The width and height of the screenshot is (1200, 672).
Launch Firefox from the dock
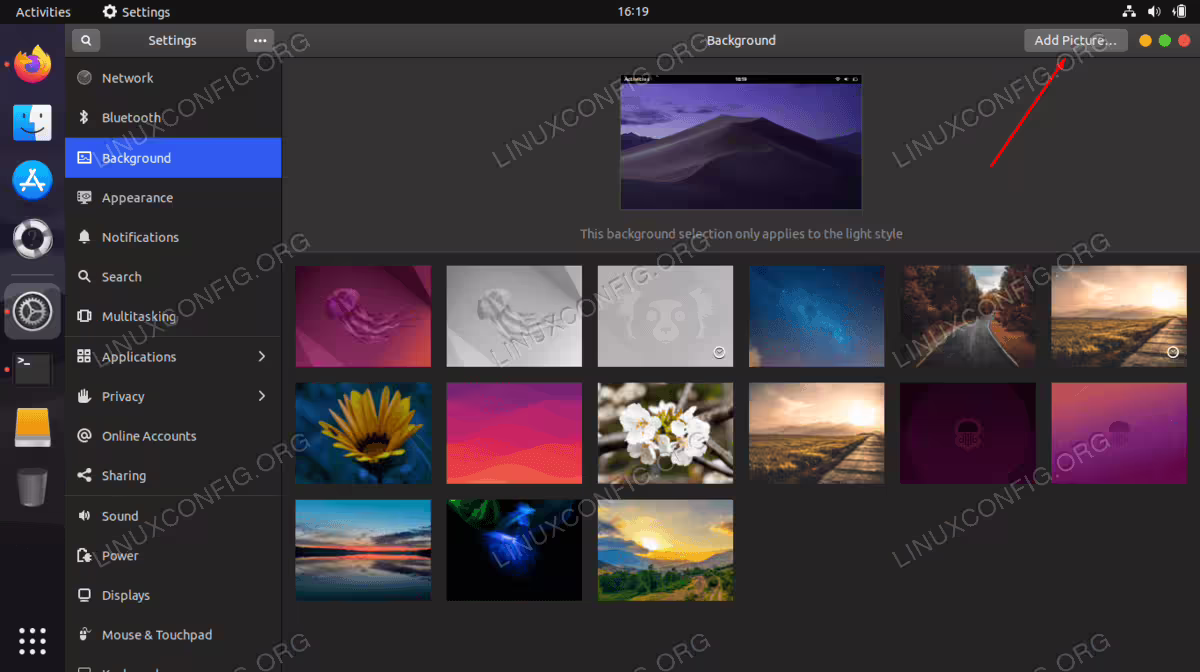(32, 65)
